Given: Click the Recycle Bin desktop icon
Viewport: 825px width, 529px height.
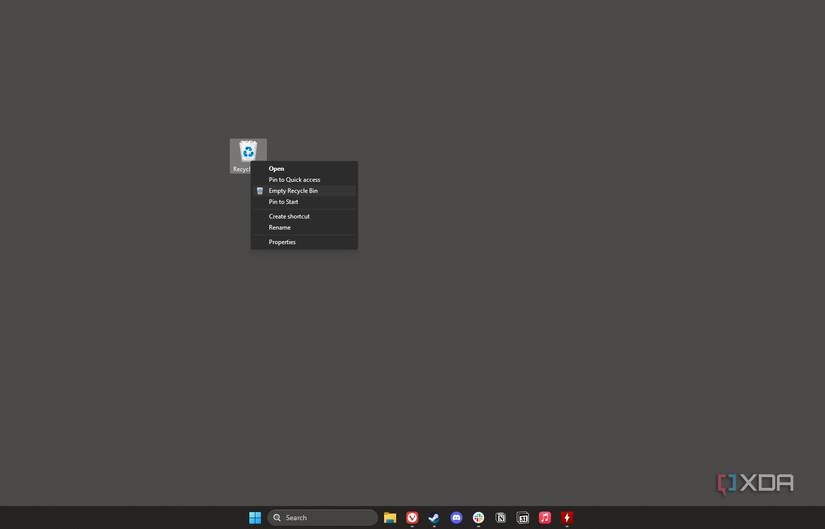Looking at the screenshot, I should pyautogui.click(x=248, y=155).
